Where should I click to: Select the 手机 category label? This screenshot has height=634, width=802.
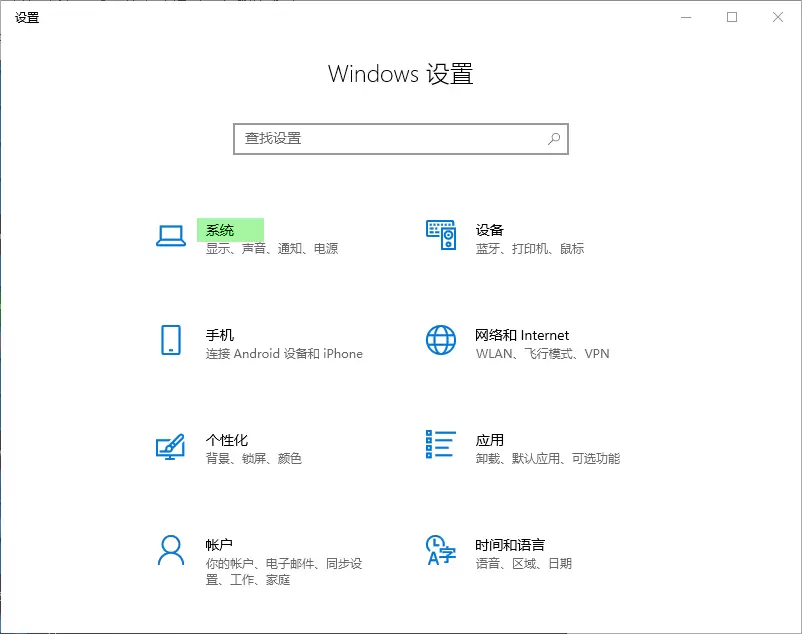(220, 336)
